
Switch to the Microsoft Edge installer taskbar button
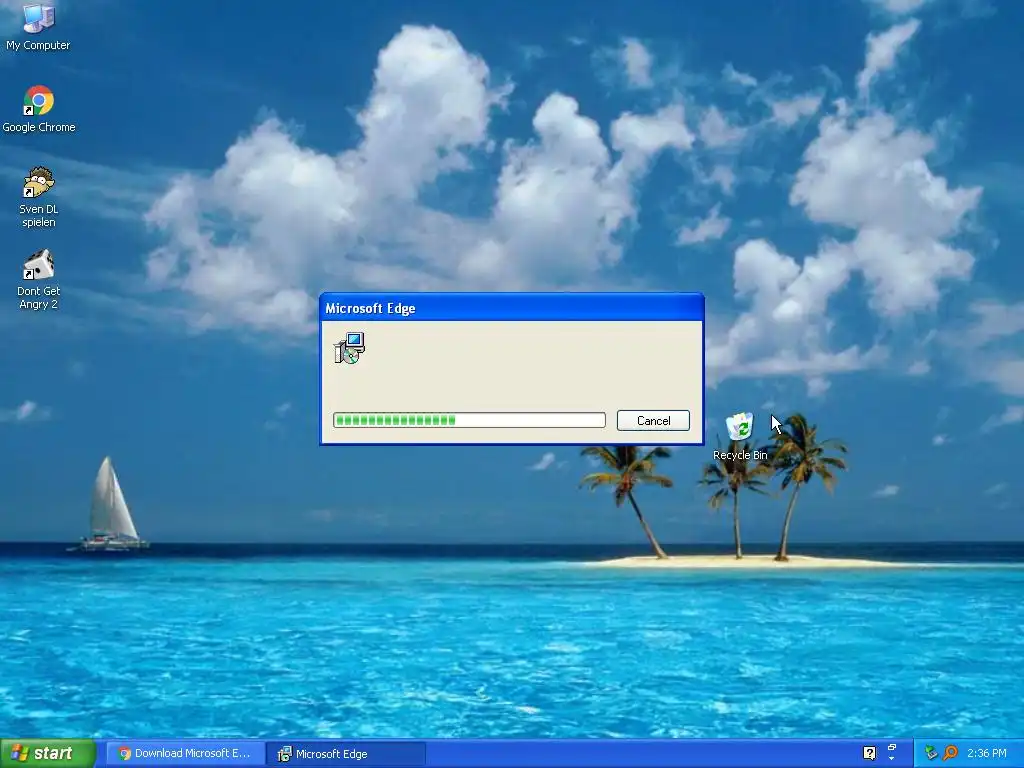pyautogui.click(x=347, y=754)
